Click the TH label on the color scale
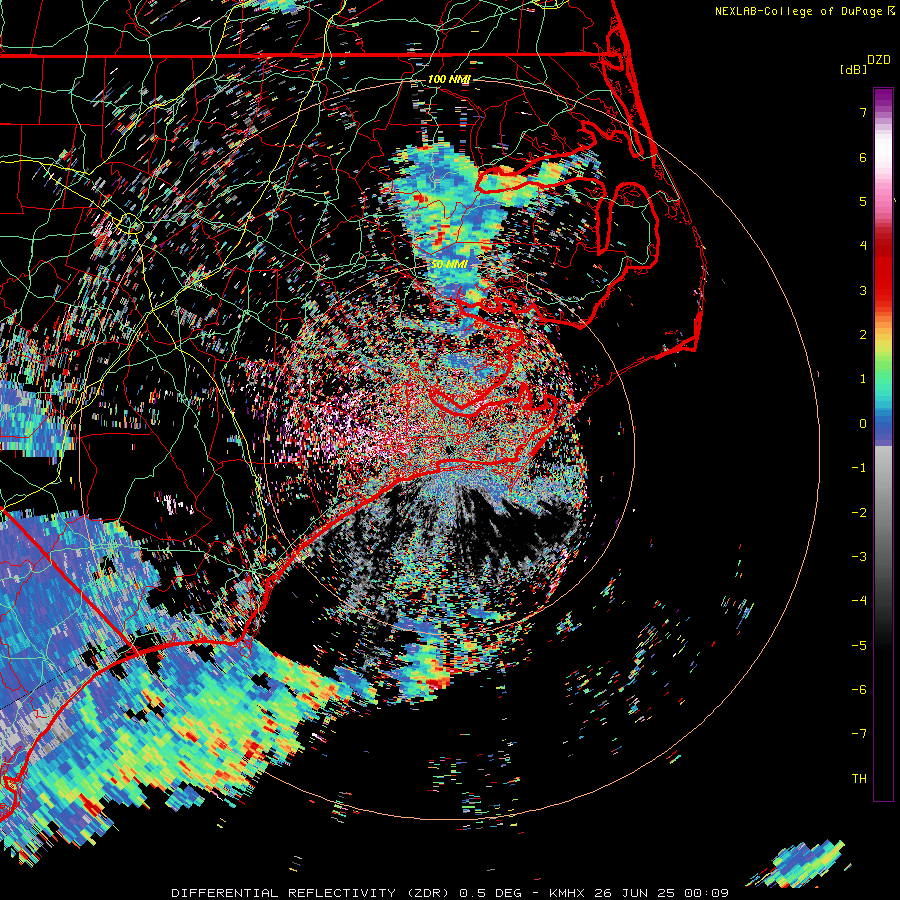 pos(859,779)
